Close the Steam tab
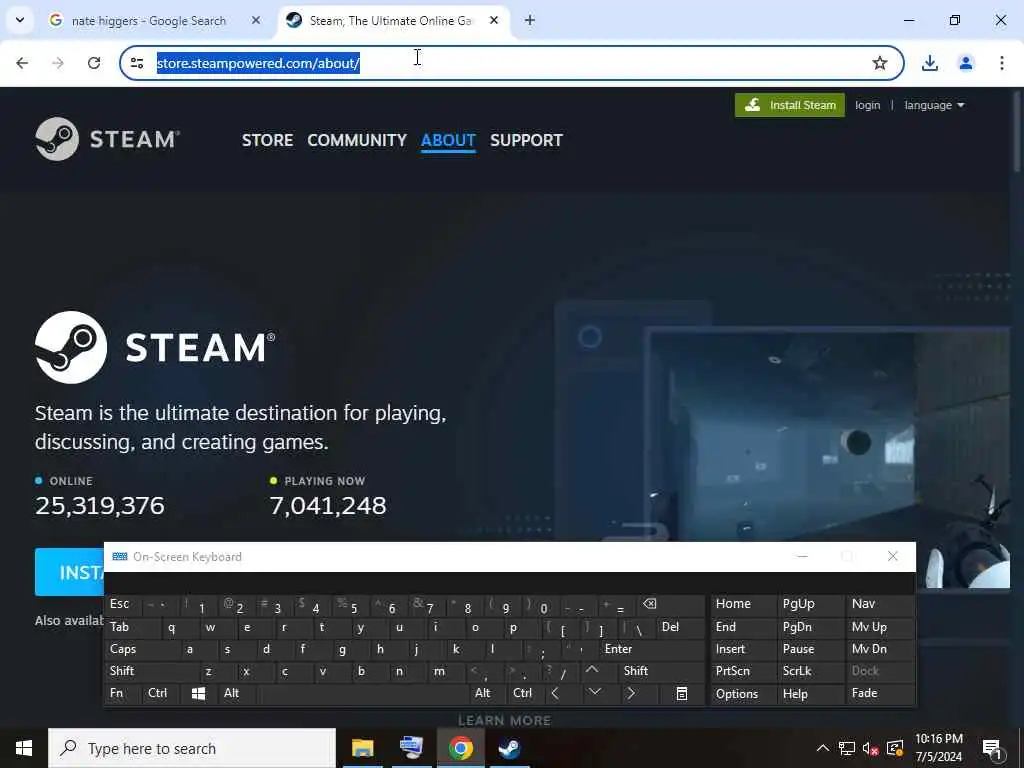The height and width of the screenshot is (768, 1024). 494,20
